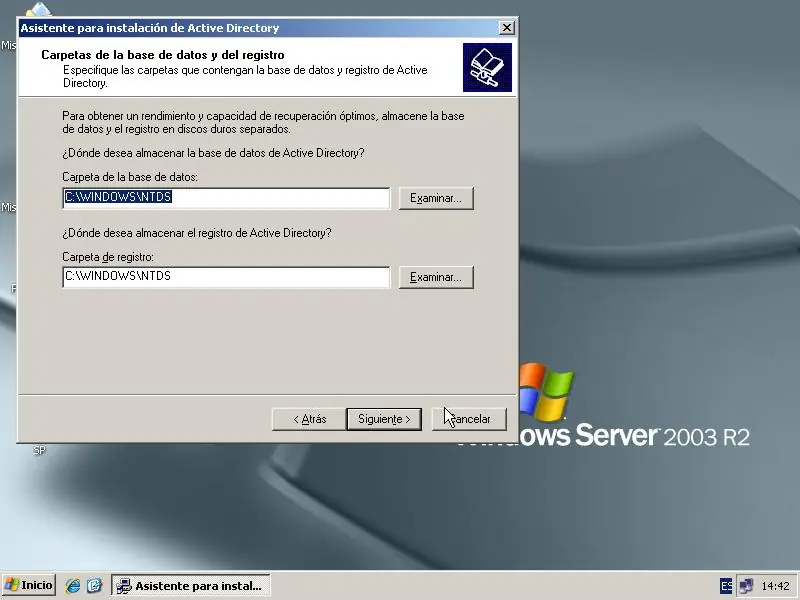This screenshot has height=600, width=800.
Task: Cancel the Active Directory wizard
Action: pos(469,419)
